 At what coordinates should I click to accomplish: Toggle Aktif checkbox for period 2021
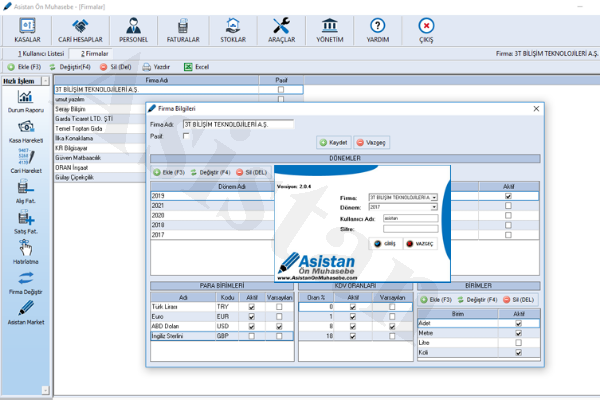tap(508, 206)
